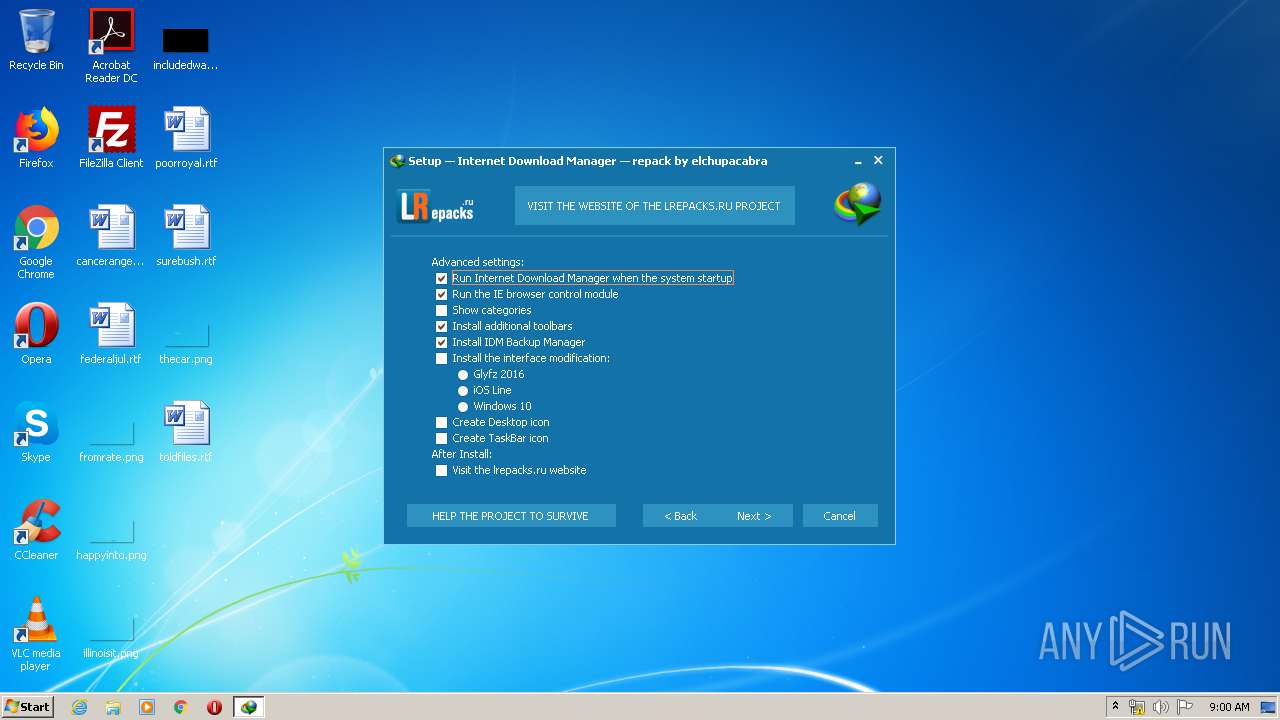Select toldfiles.rtf document icon
The height and width of the screenshot is (720, 1280).
tap(186, 432)
